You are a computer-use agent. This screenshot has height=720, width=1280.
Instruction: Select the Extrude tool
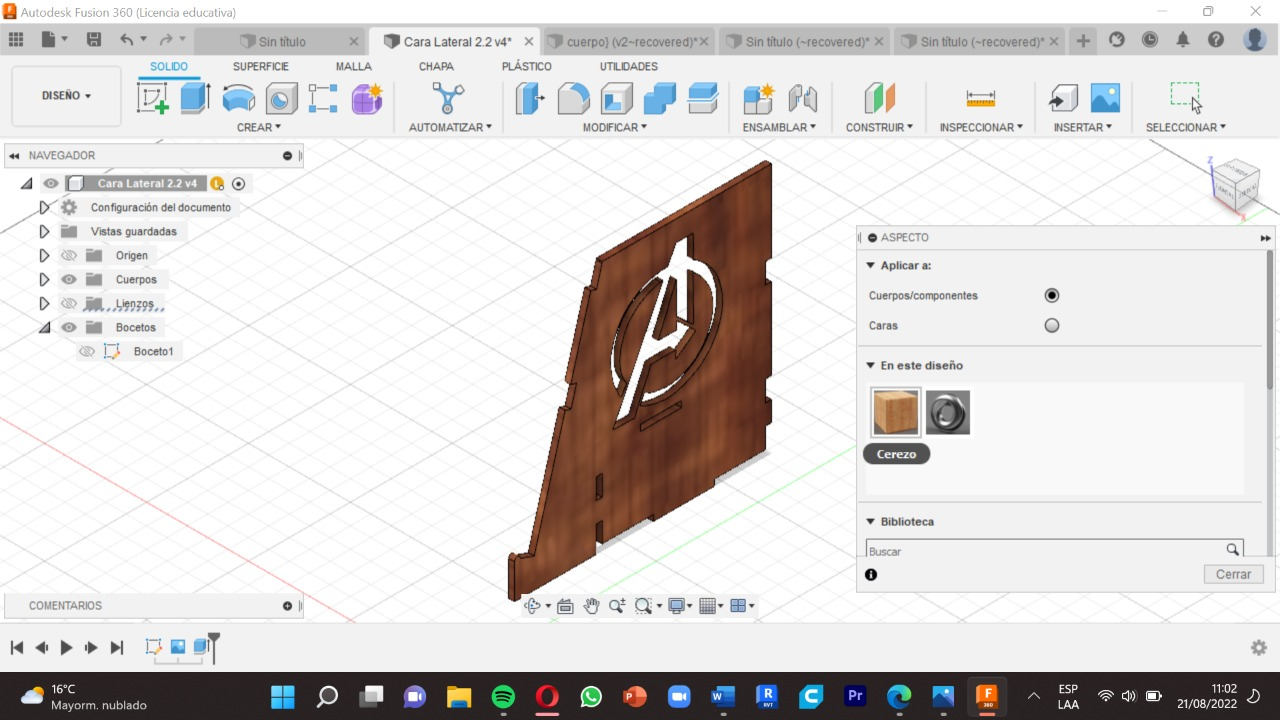click(x=195, y=98)
